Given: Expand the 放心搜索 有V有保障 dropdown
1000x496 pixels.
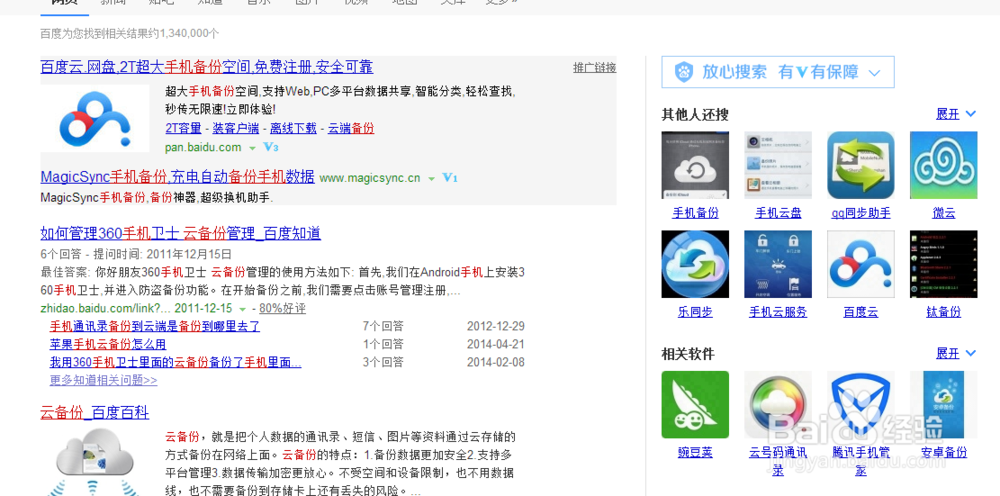Looking at the screenshot, I should point(874,73).
